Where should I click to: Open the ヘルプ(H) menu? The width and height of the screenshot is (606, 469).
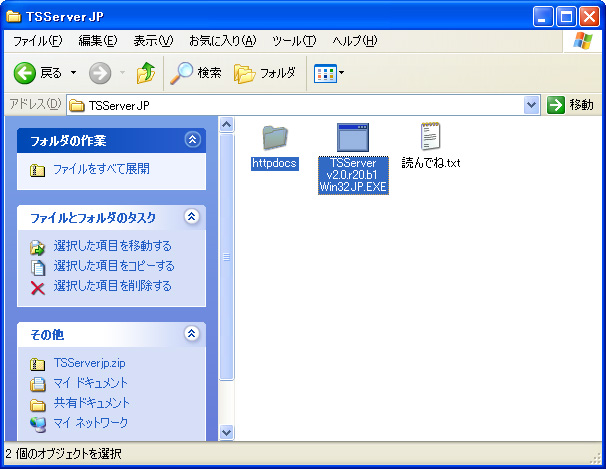point(355,41)
